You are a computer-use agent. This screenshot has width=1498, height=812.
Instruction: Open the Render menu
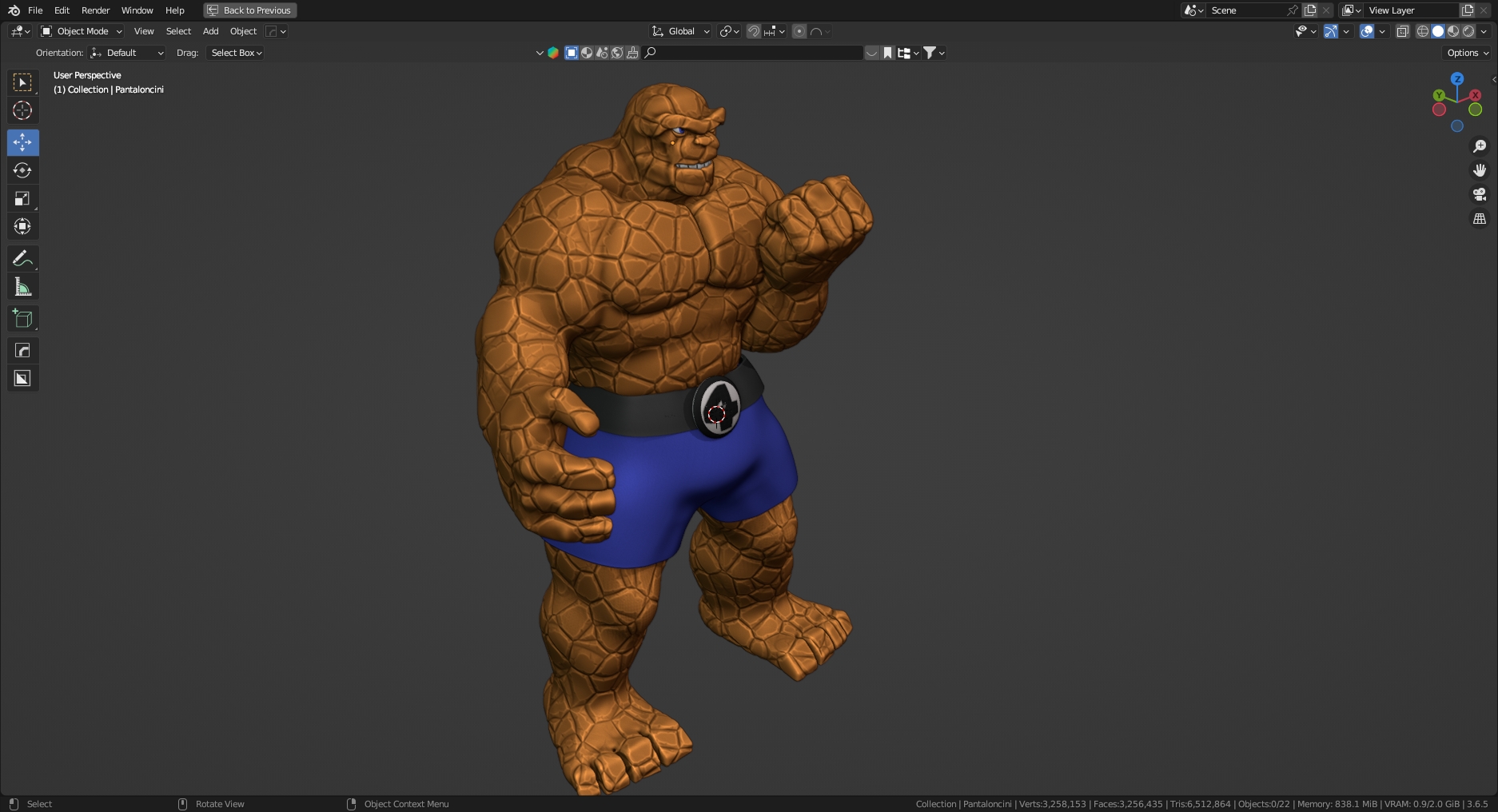[95, 10]
